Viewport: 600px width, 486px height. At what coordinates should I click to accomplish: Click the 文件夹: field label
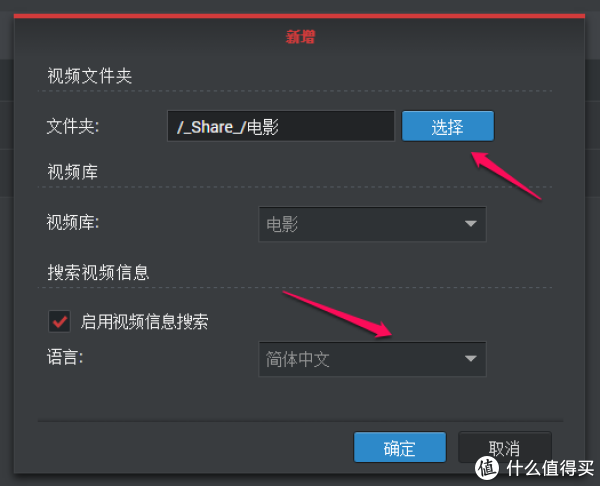(x=73, y=126)
